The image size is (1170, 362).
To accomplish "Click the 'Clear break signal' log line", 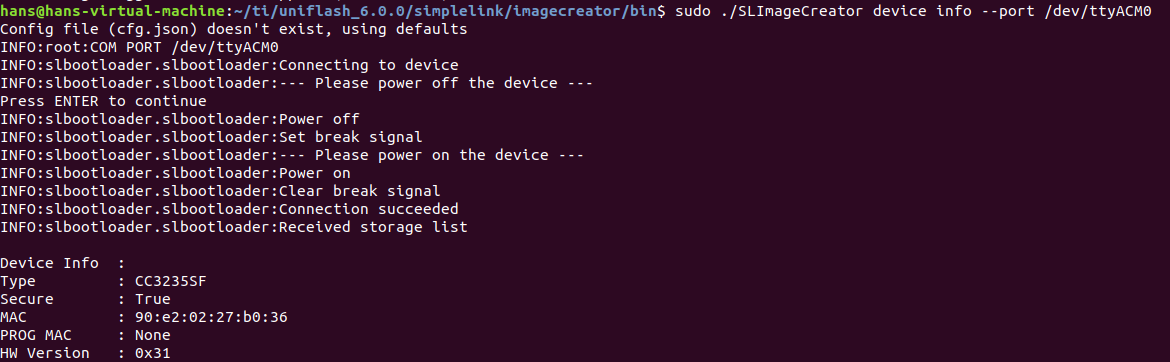I will (x=220, y=191).
